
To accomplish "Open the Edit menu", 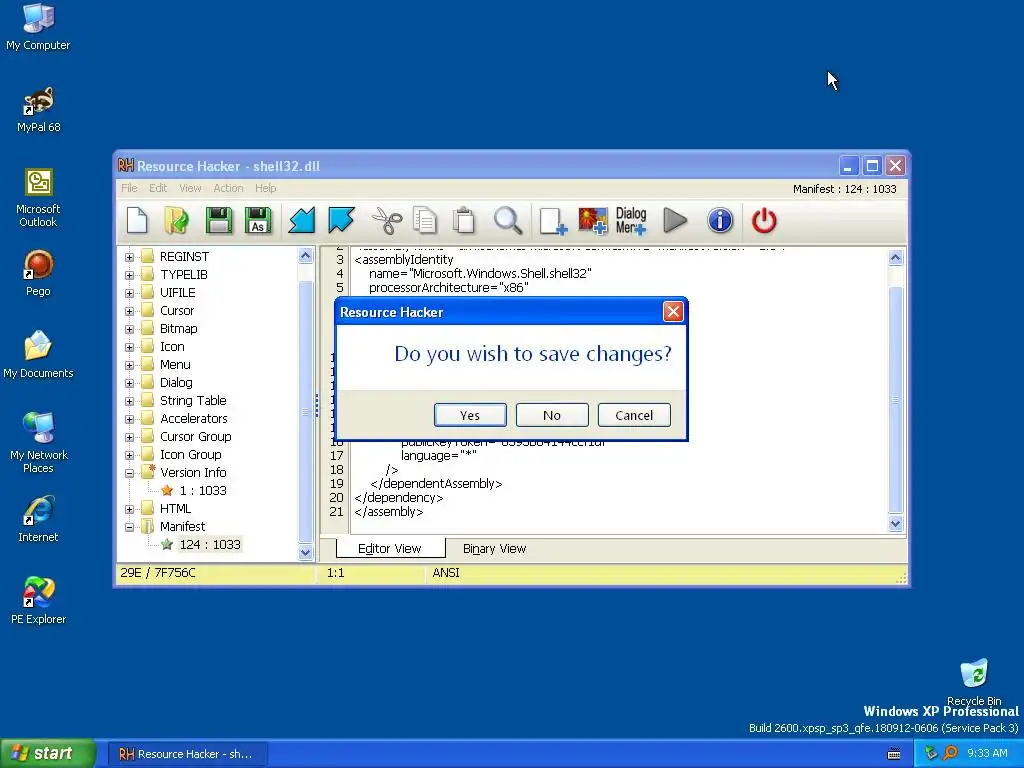I will coord(158,188).
